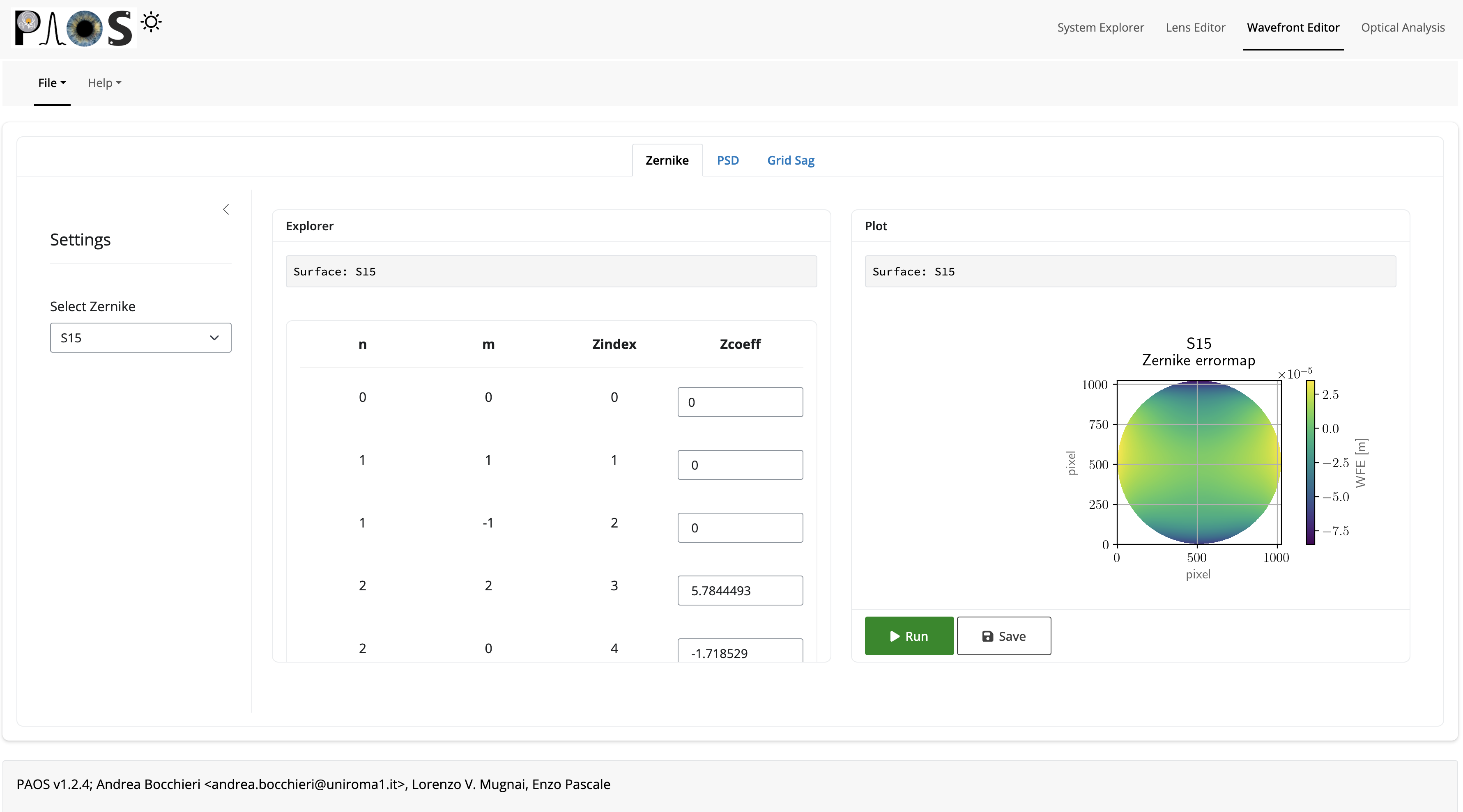Click the WFE colorbar in the plot

(1310, 462)
